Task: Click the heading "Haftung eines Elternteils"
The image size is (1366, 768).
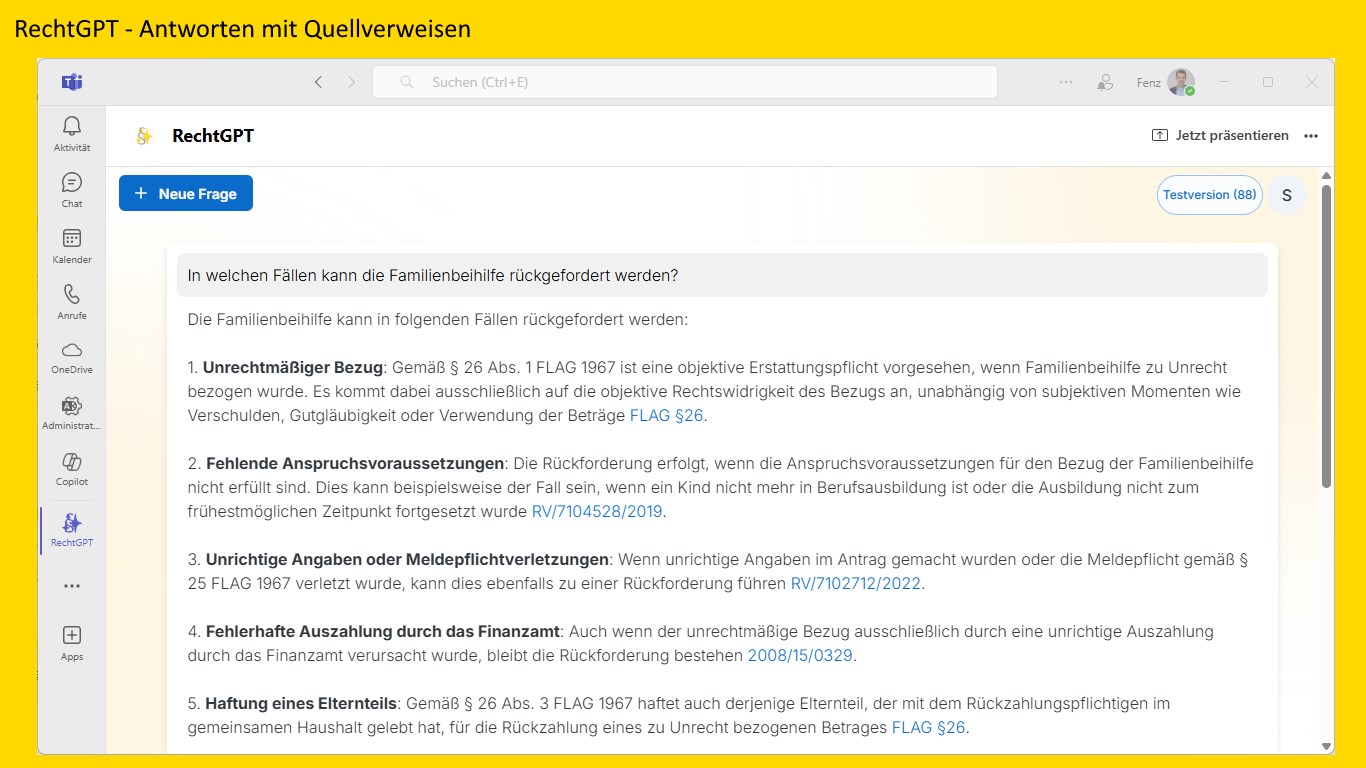Action: coord(302,703)
